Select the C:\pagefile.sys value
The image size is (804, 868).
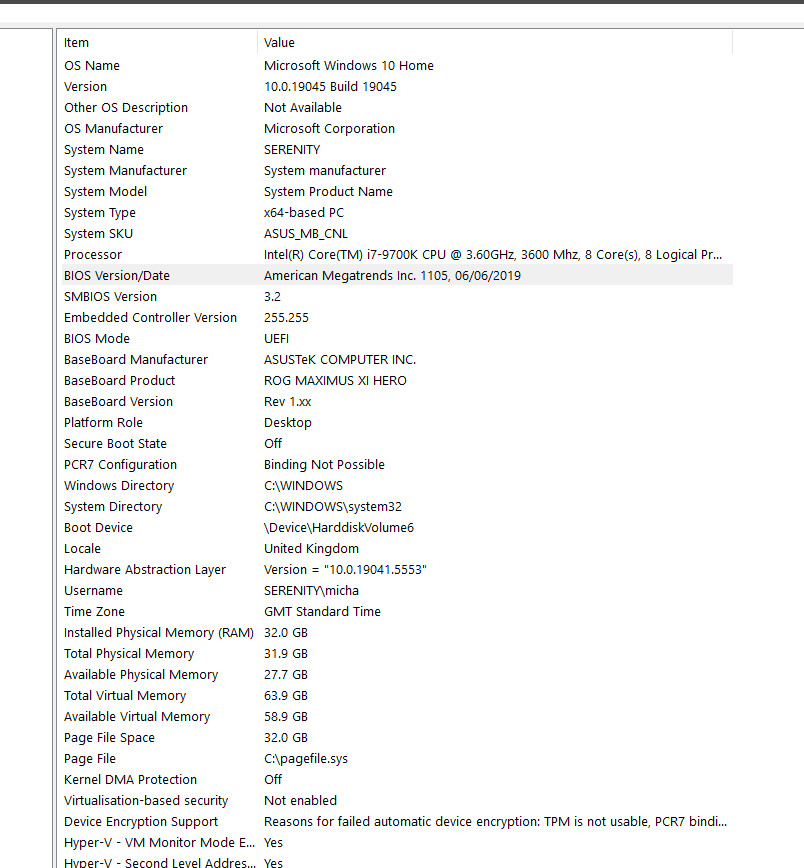[x=306, y=760]
